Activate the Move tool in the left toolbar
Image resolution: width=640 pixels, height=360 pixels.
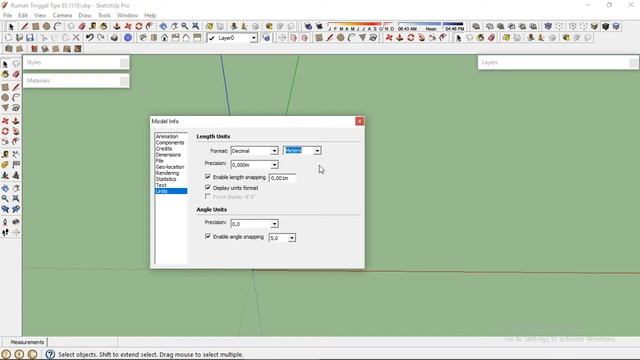(x=5, y=121)
